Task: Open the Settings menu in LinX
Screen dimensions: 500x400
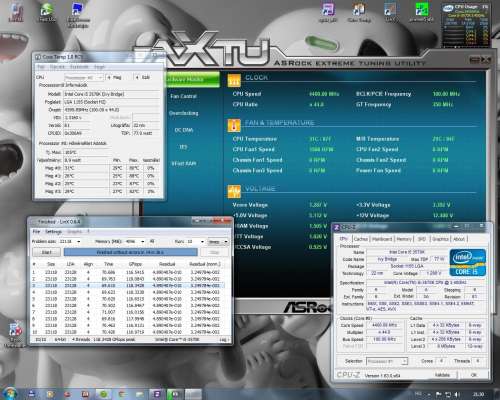Action: [53, 231]
